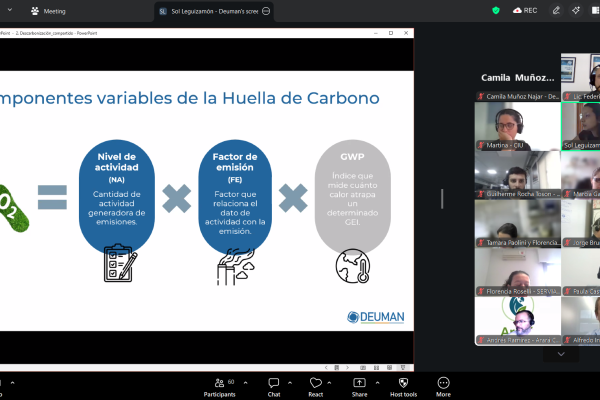Click the AI companion sparkle icon
Screen dimensions: 600x400
click(576, 10)
